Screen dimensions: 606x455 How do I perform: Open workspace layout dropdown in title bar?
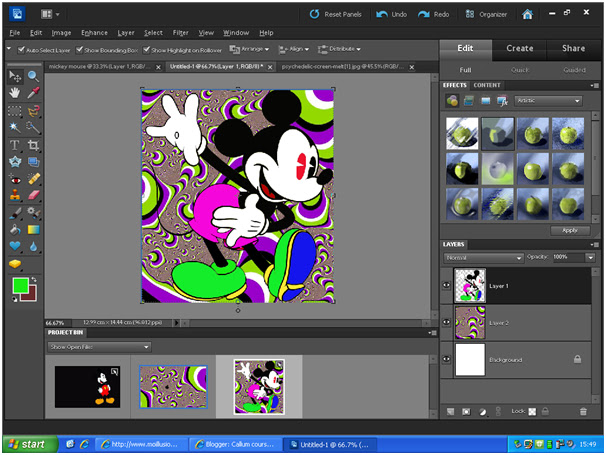coord(50,14)
